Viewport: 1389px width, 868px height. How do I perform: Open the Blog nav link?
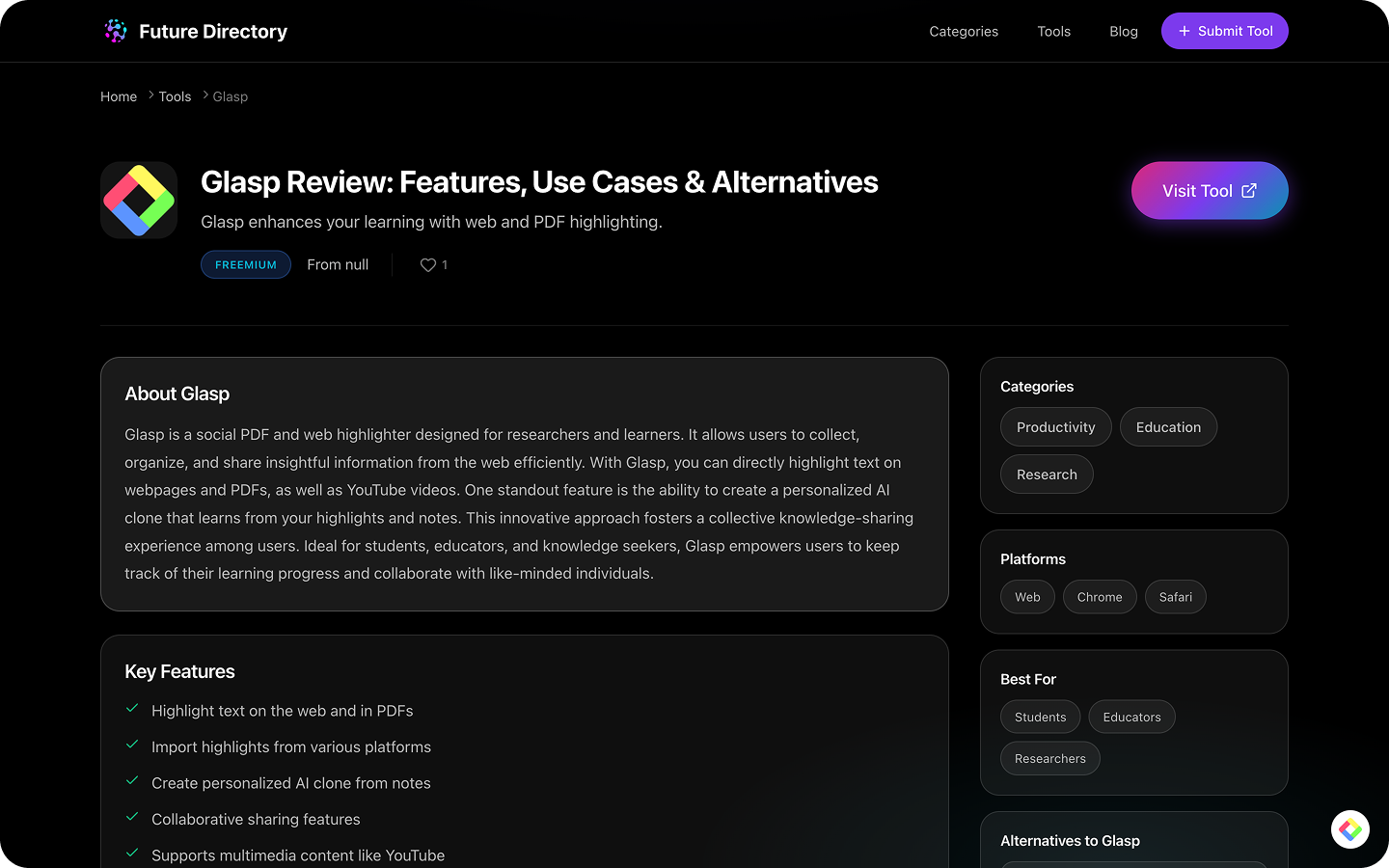click(x=1124, y=31)
